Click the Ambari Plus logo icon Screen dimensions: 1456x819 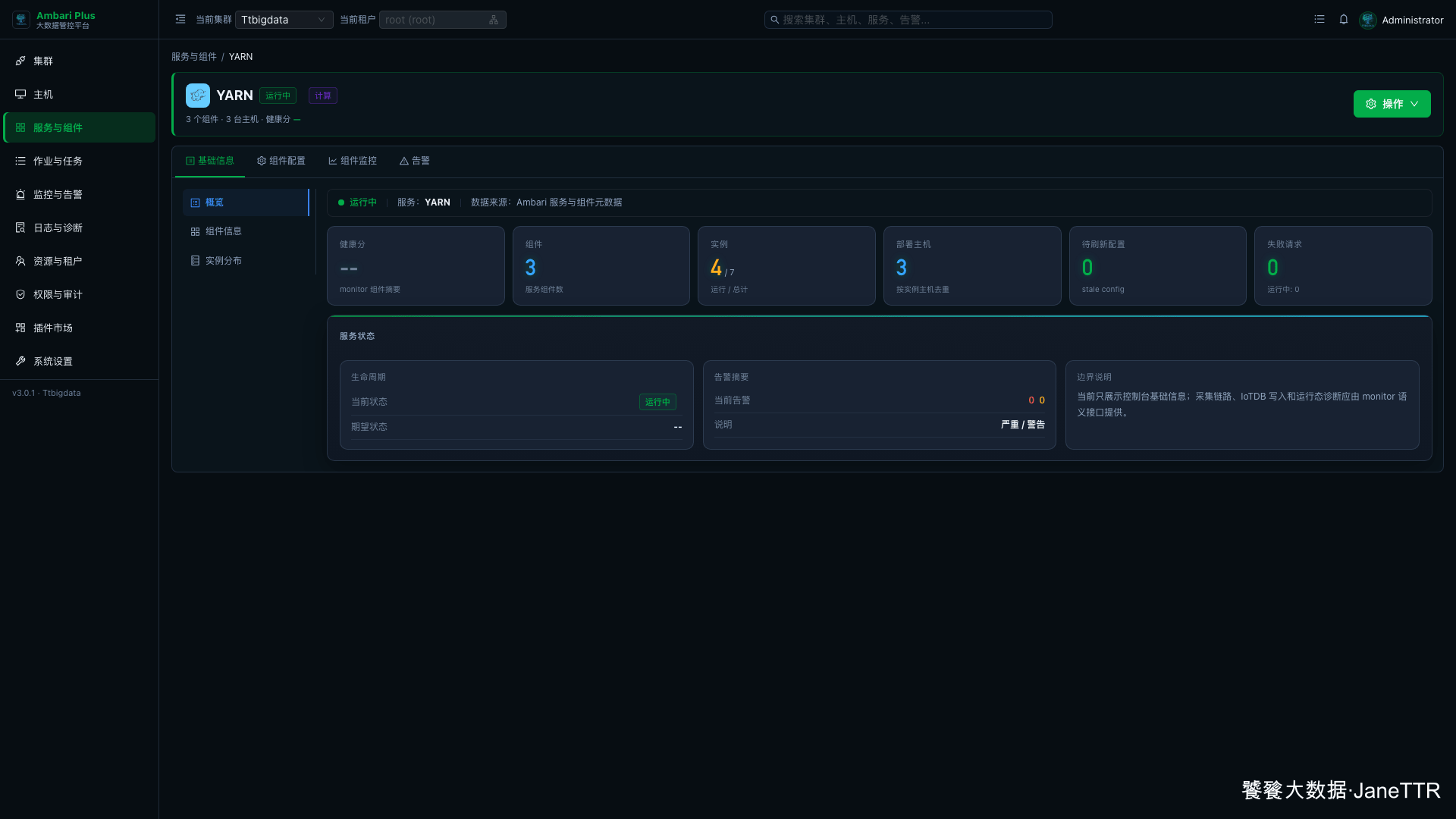tap(21, 20)
